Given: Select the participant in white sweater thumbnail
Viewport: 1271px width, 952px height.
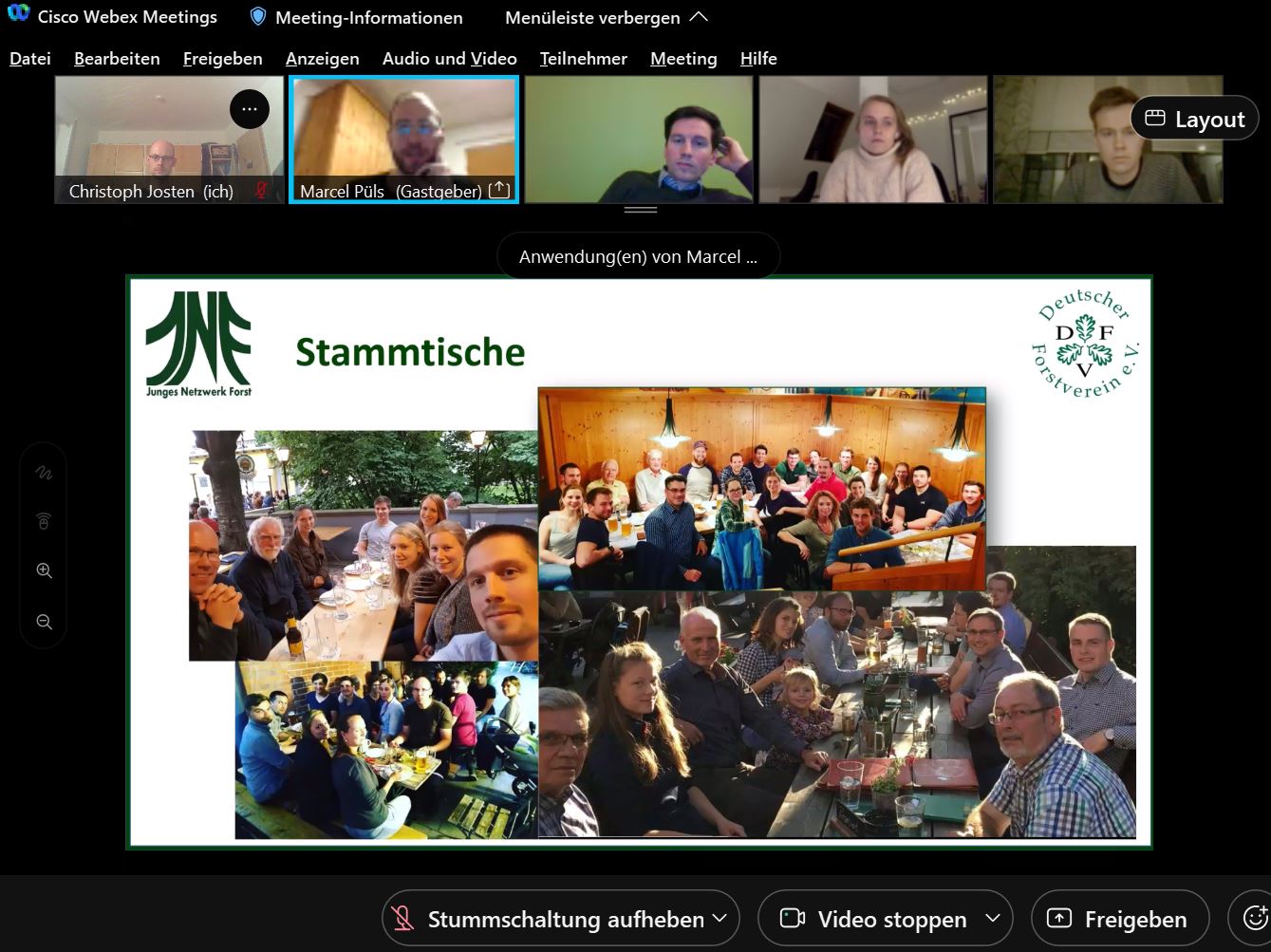Looking at the screenshot, I should tap(873, 140).
